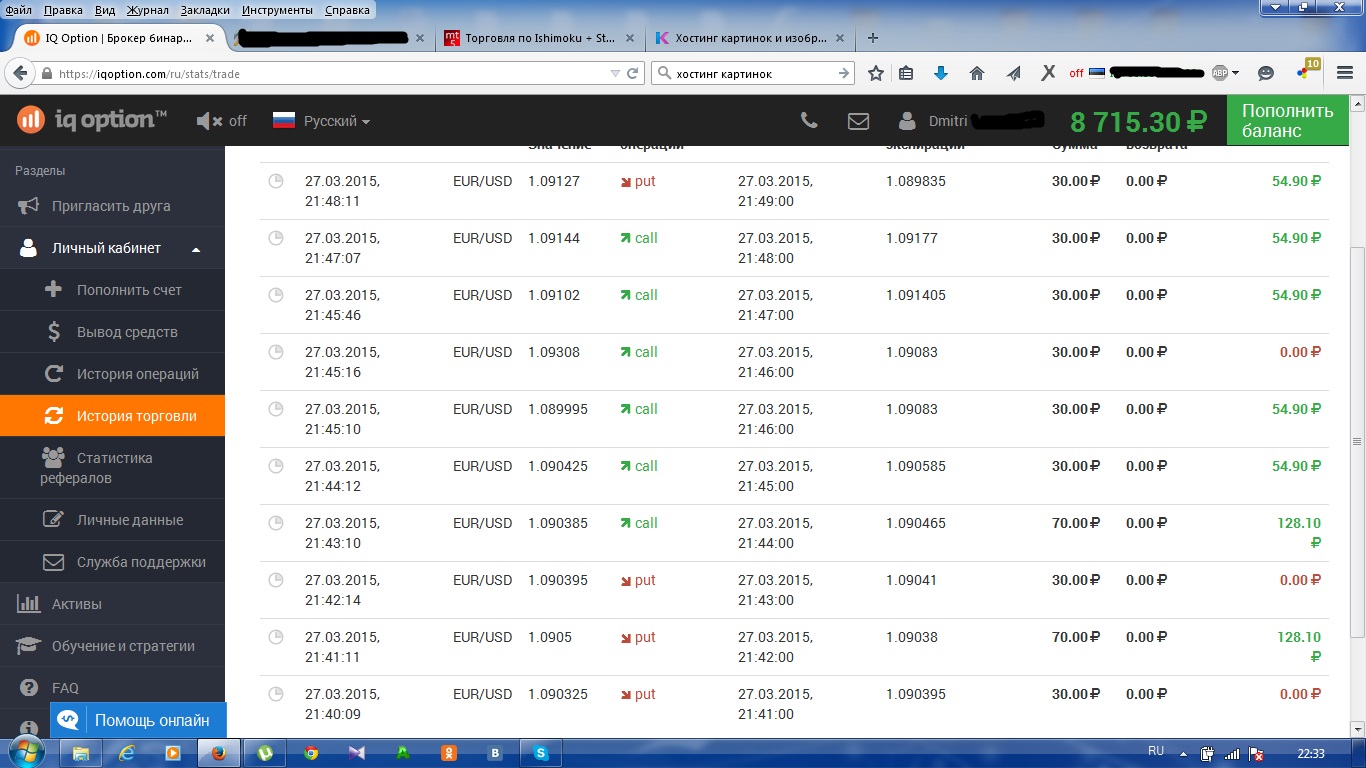
Task: Click value 1.089995 in trade table
Action: tap(558, 409)
